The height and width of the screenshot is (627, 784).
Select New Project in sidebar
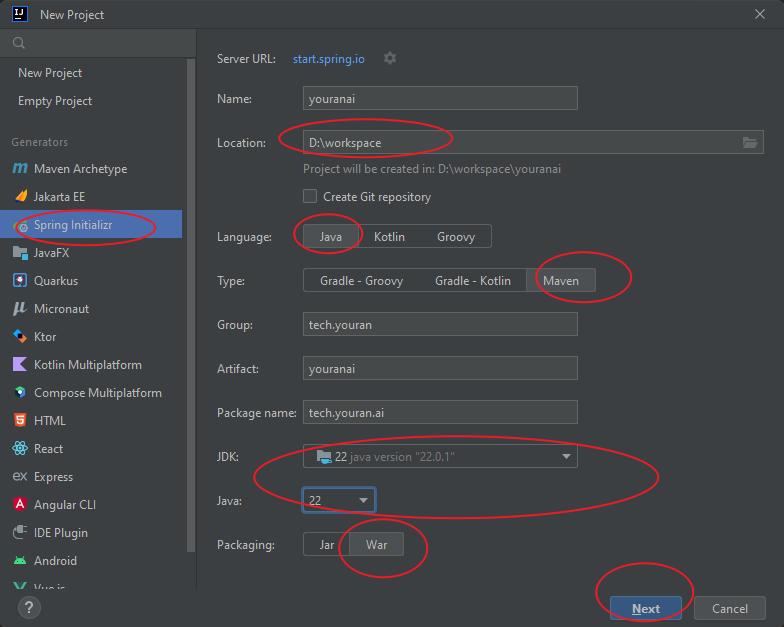point(50,73)
